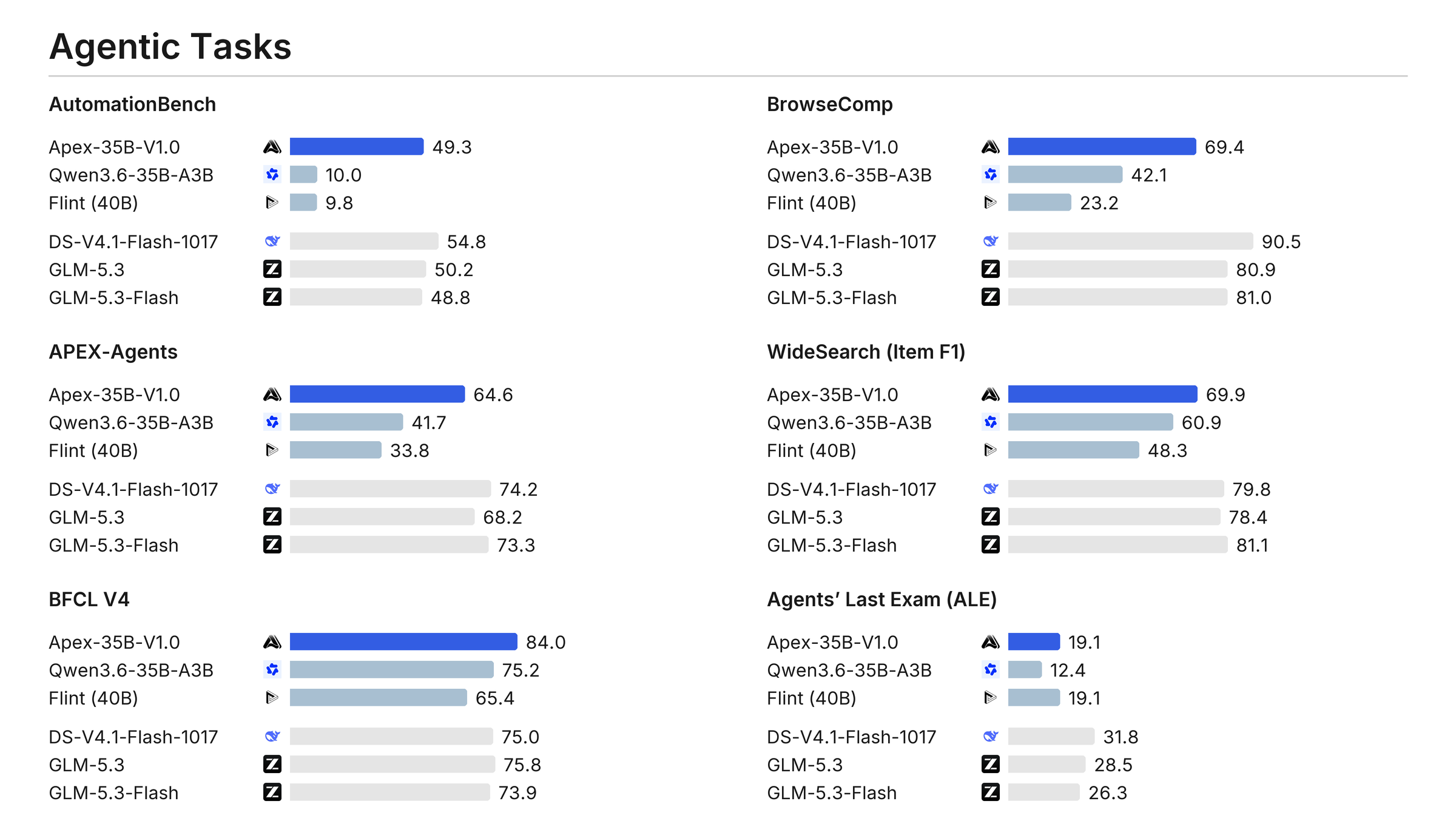
Task: Click the blue Apex bar showing 84.0
Action: tap(403, 641)
